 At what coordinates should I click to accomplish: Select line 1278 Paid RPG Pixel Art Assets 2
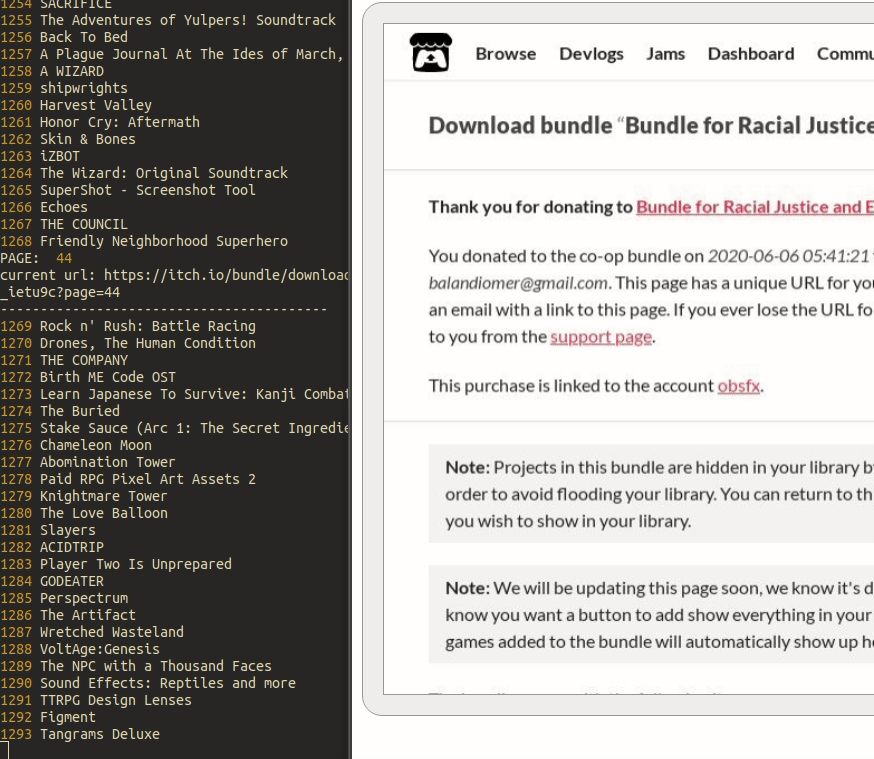(x=128, y=479)
